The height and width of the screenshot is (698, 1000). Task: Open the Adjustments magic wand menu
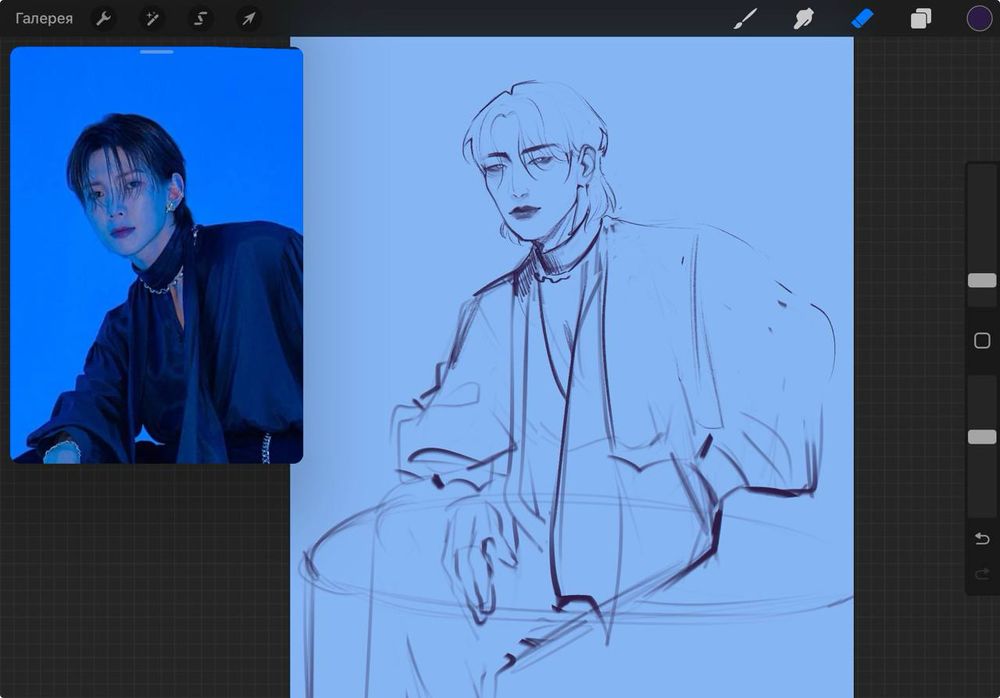pyautogui.click(x=152, y=19)
